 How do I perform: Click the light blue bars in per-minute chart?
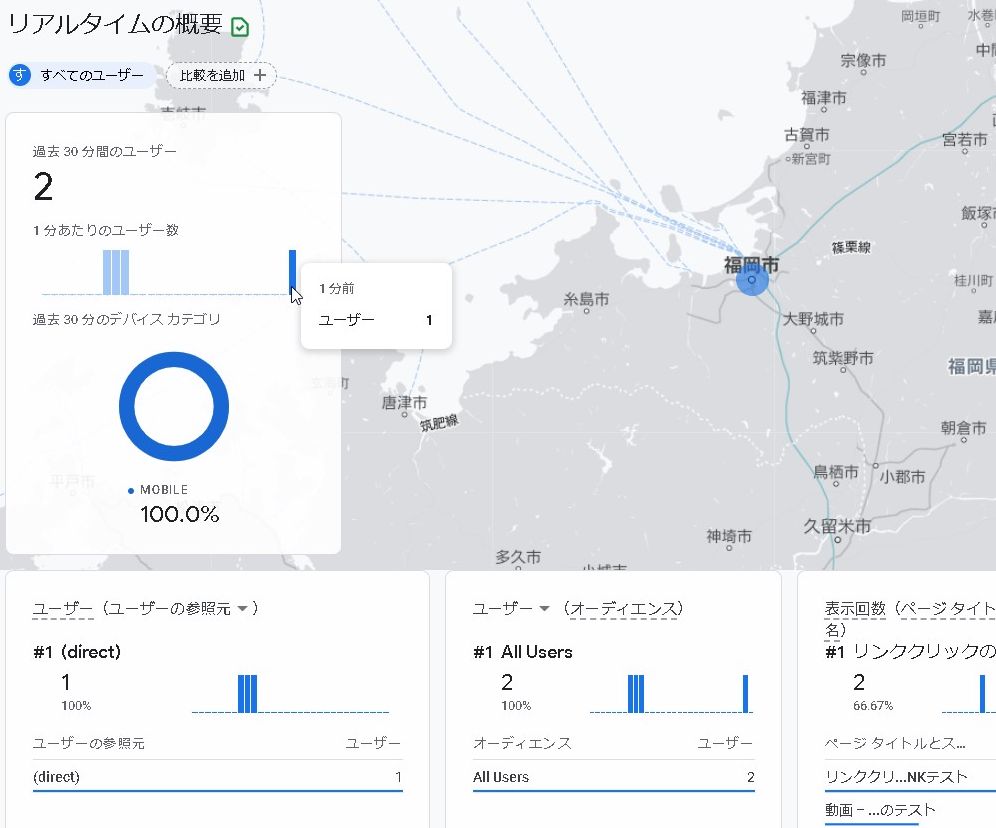(116, 272)
